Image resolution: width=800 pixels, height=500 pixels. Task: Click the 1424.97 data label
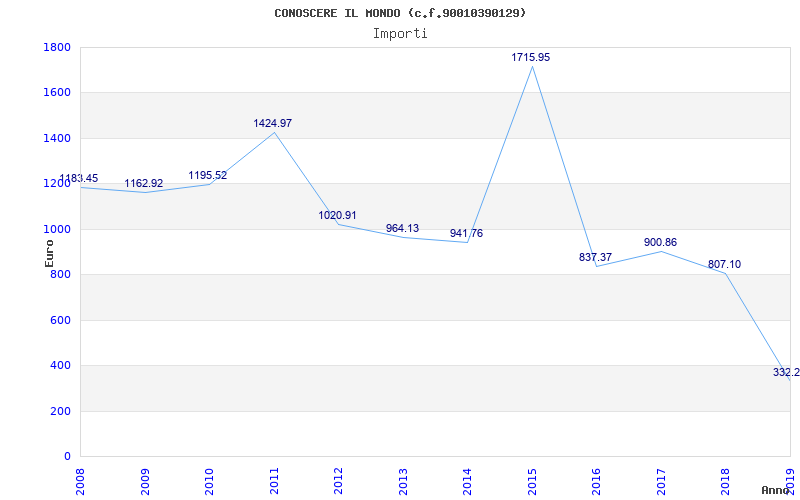(x=272, y=123)
